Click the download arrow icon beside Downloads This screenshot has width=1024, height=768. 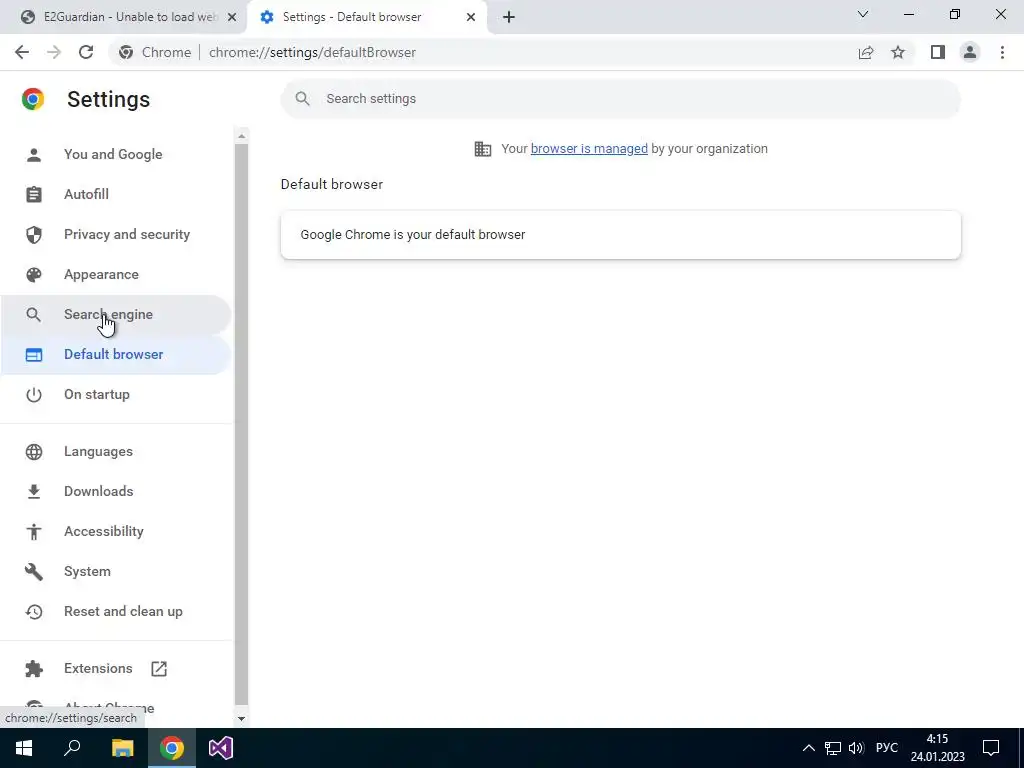point(34,492)
